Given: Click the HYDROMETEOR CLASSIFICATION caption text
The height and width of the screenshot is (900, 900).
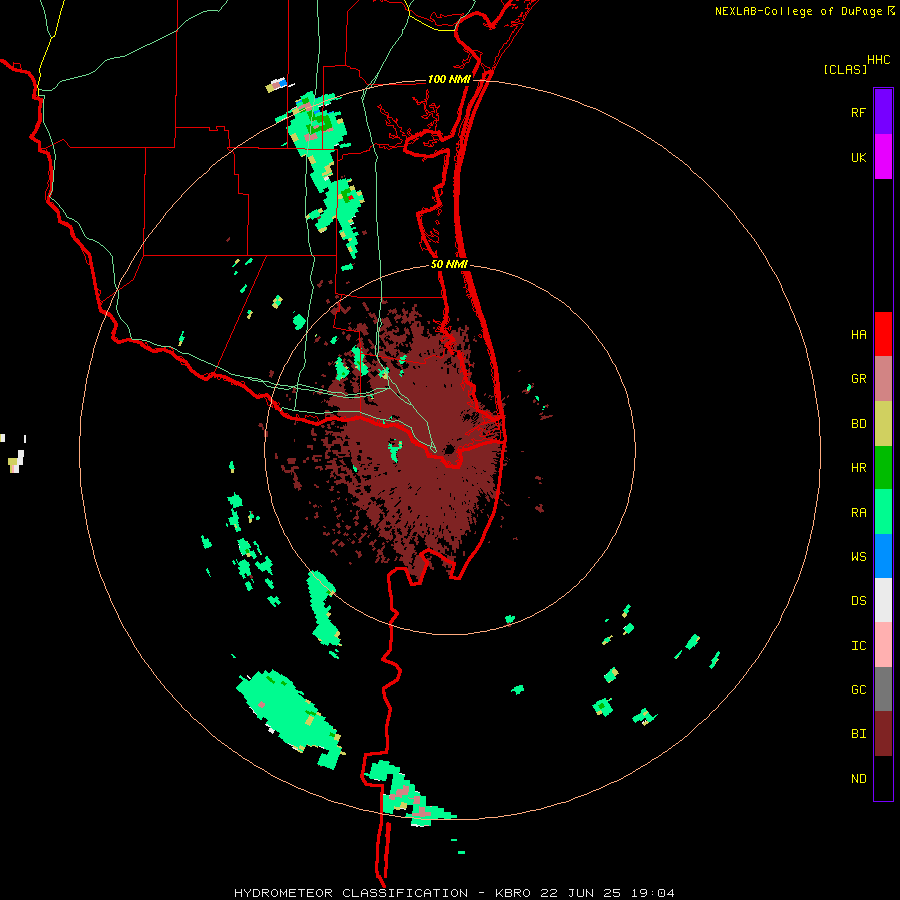Looking at the screenshot, I should coord(351,893).
